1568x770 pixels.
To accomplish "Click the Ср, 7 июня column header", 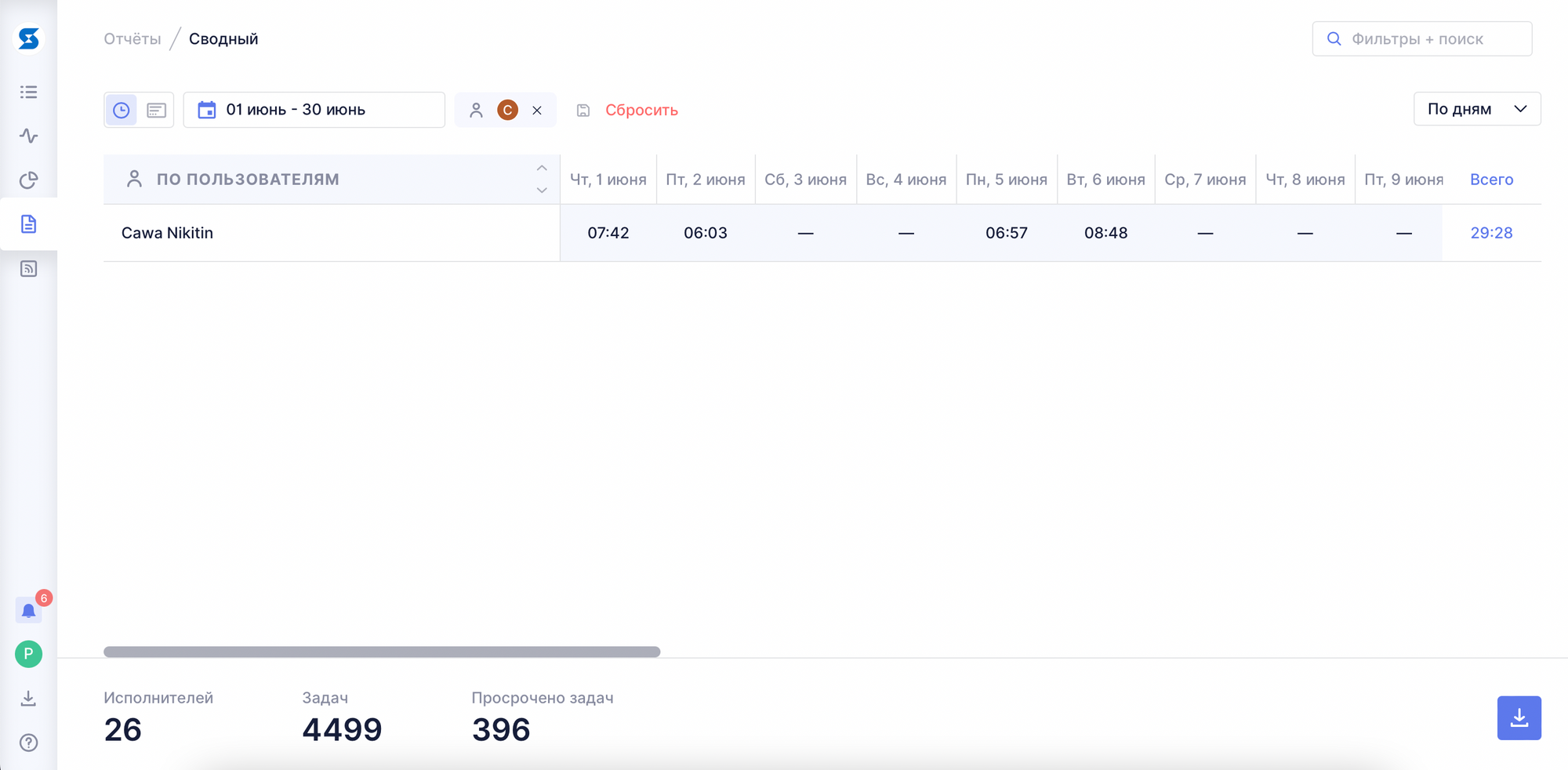I will pyautogui.click(x=1205, y=180).
